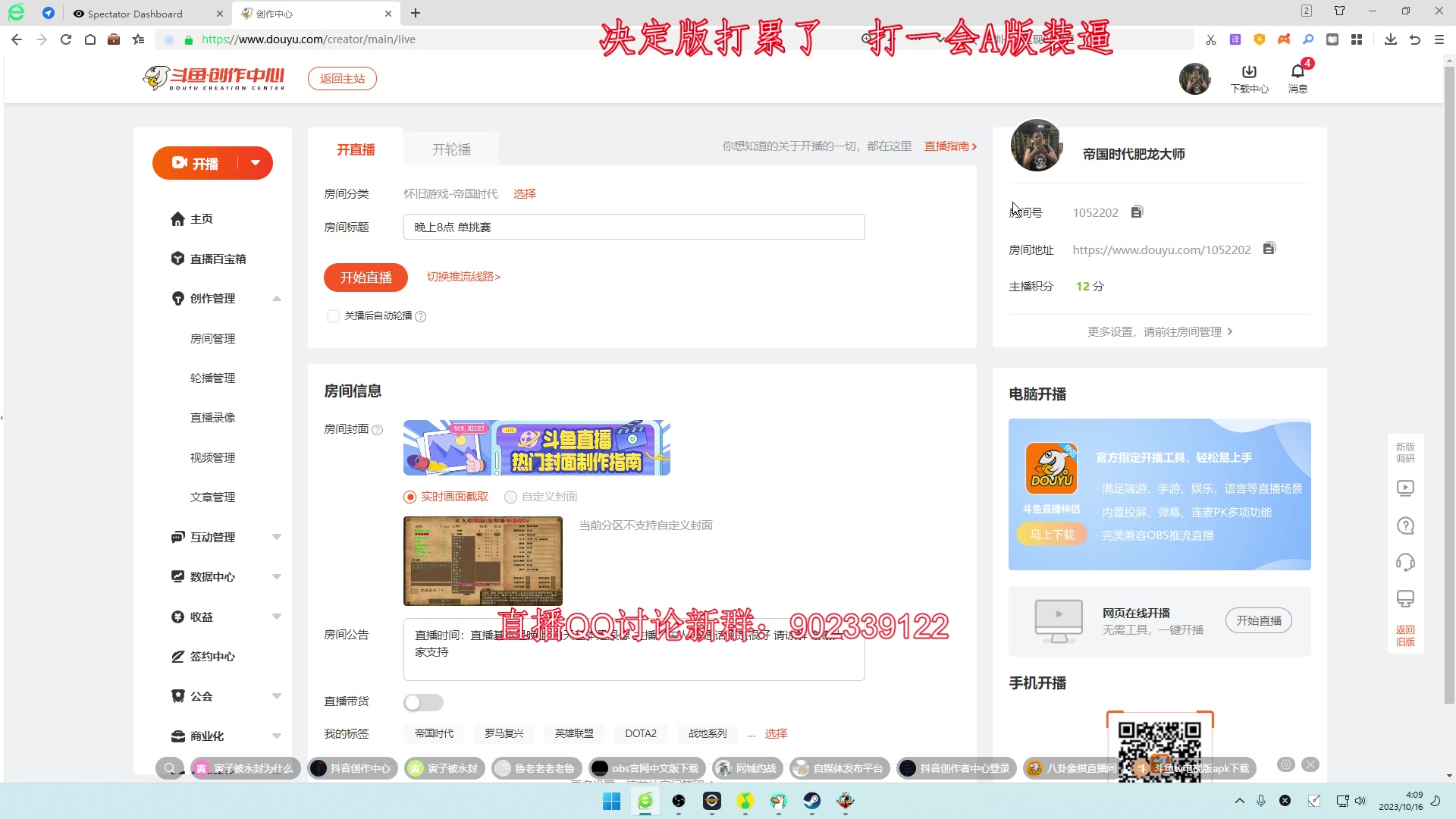Select 自定义封面 radio option
Viewport: 1456px width, 819px height.
pos(510,497)
